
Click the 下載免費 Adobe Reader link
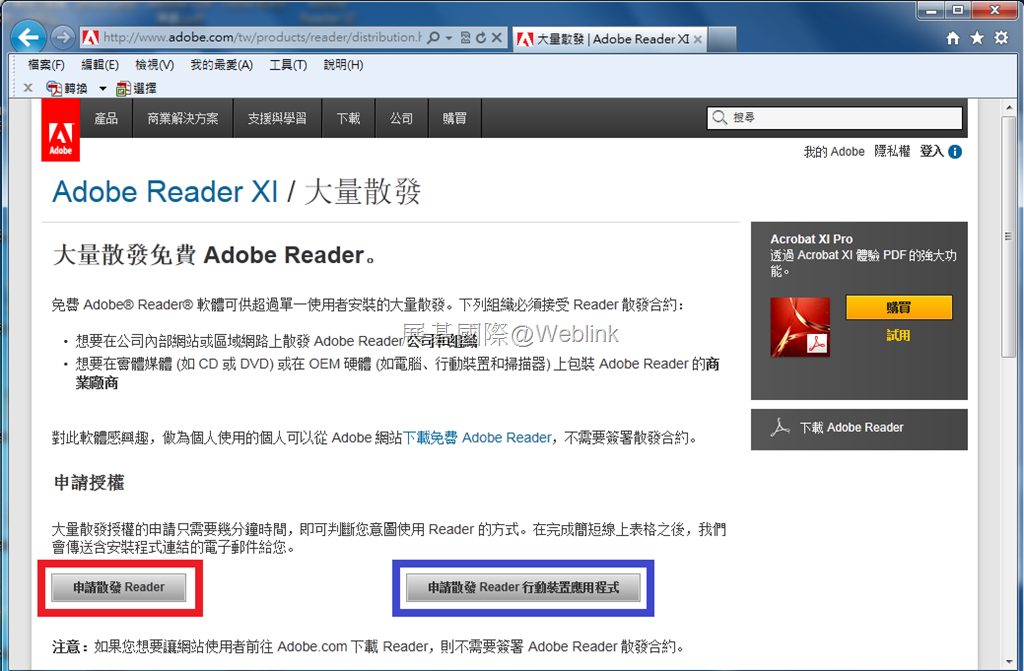[x=477, y=437]
